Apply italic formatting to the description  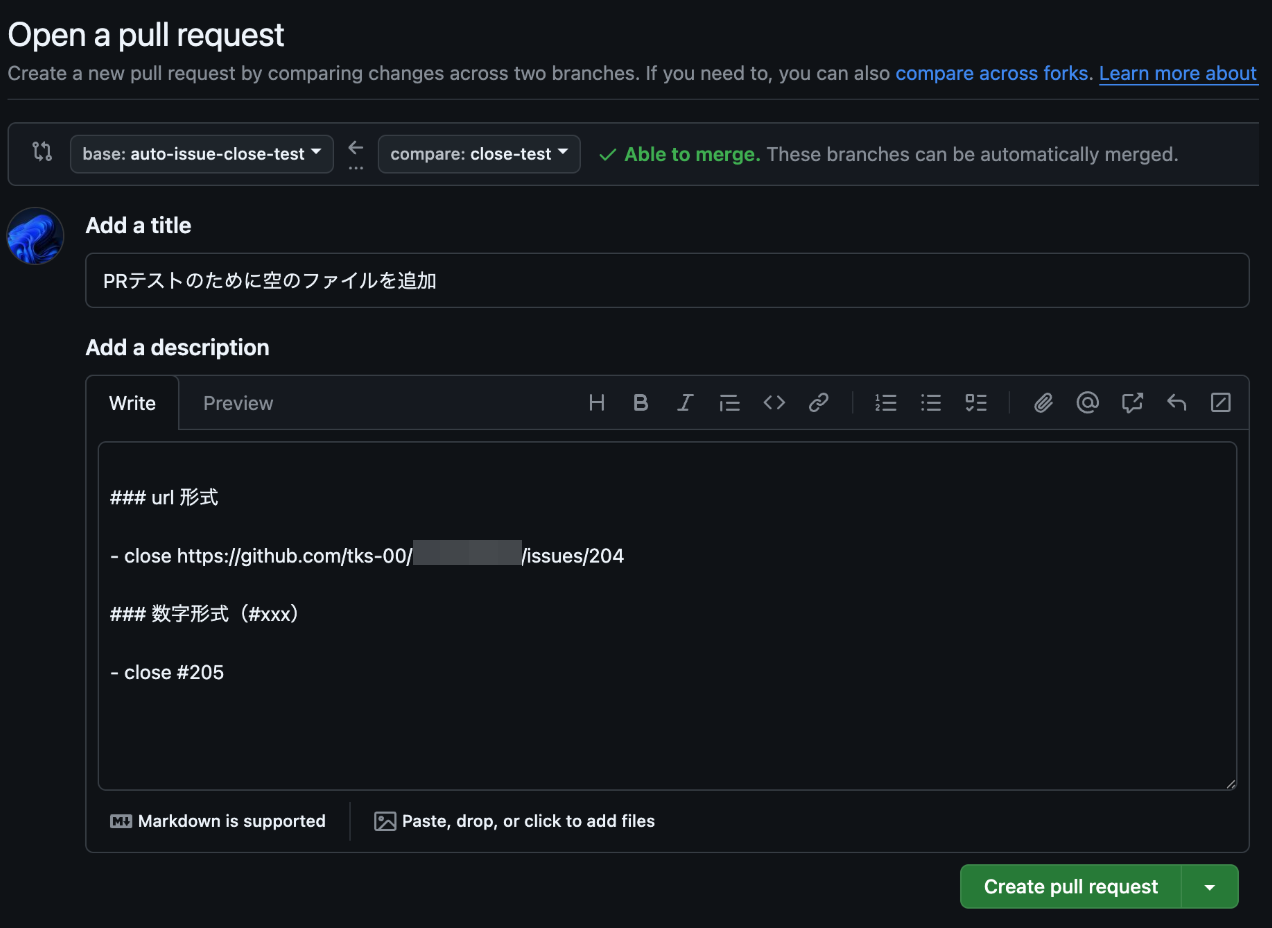coord(685,402)
